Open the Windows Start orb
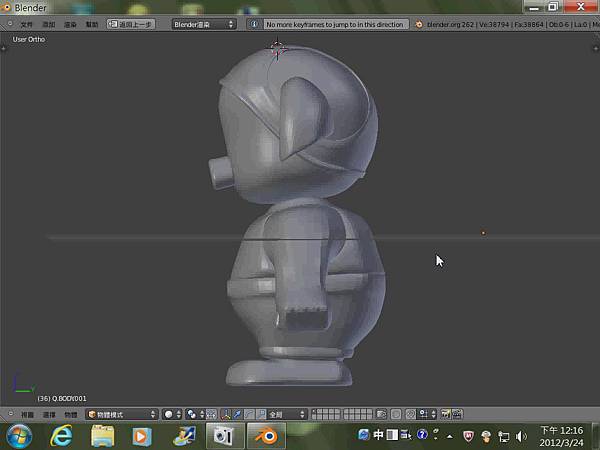The width and height of the screenshot is (600, 450). [19, 436]
